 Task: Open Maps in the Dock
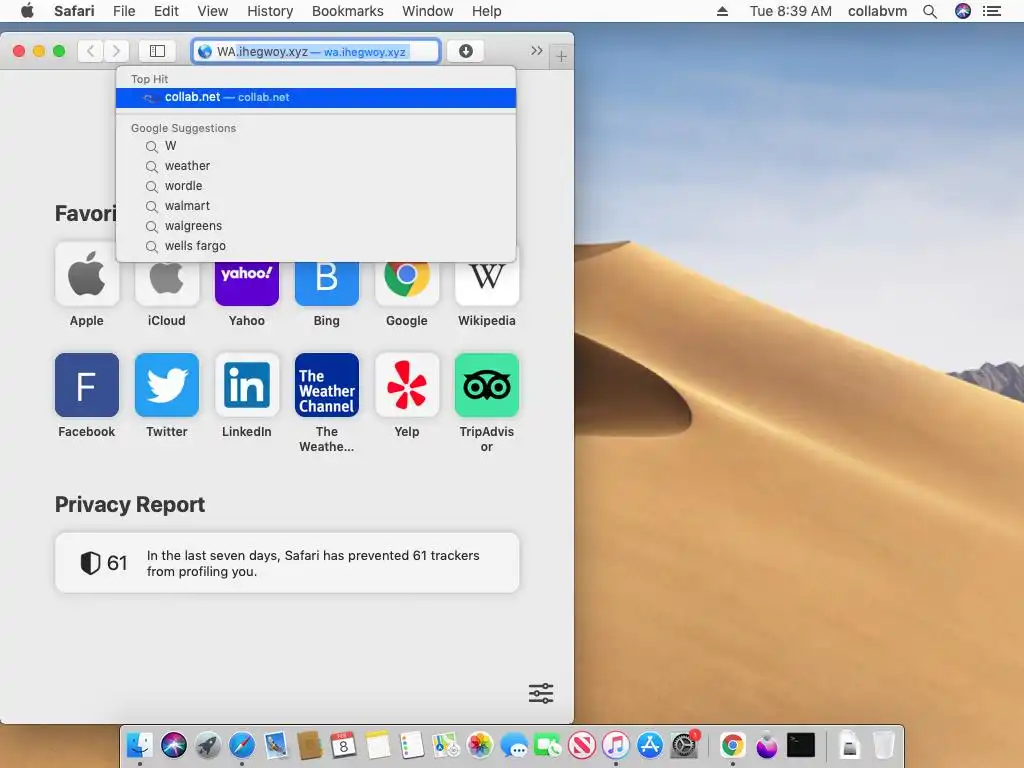445,744
